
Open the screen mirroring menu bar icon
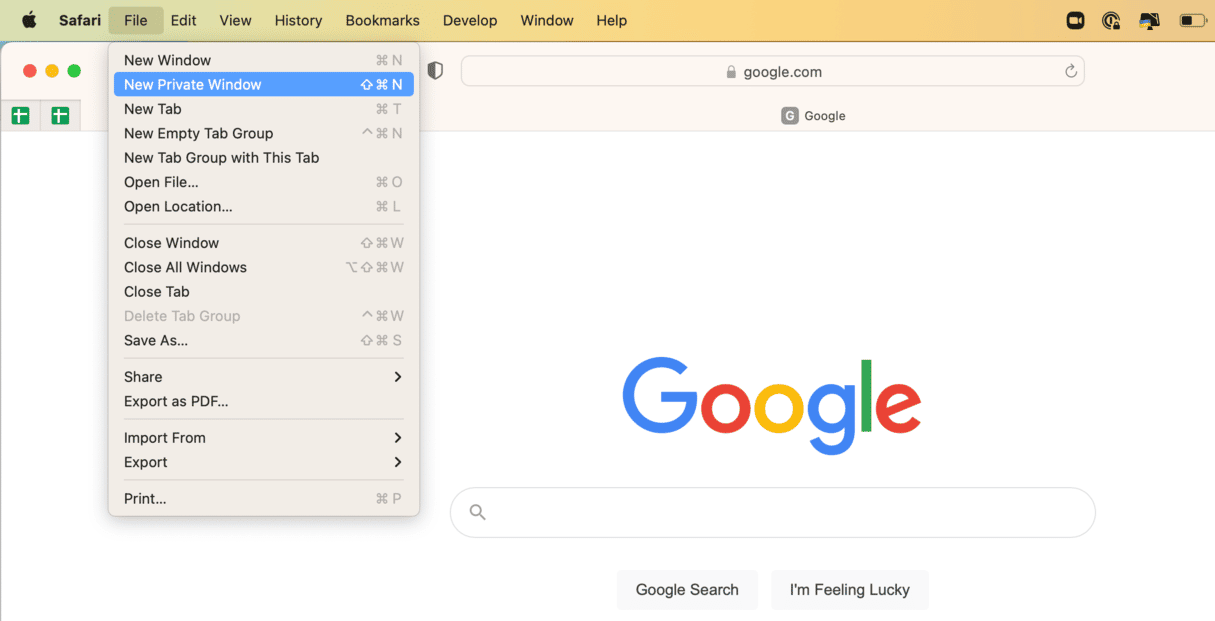tap(1149, 20)
